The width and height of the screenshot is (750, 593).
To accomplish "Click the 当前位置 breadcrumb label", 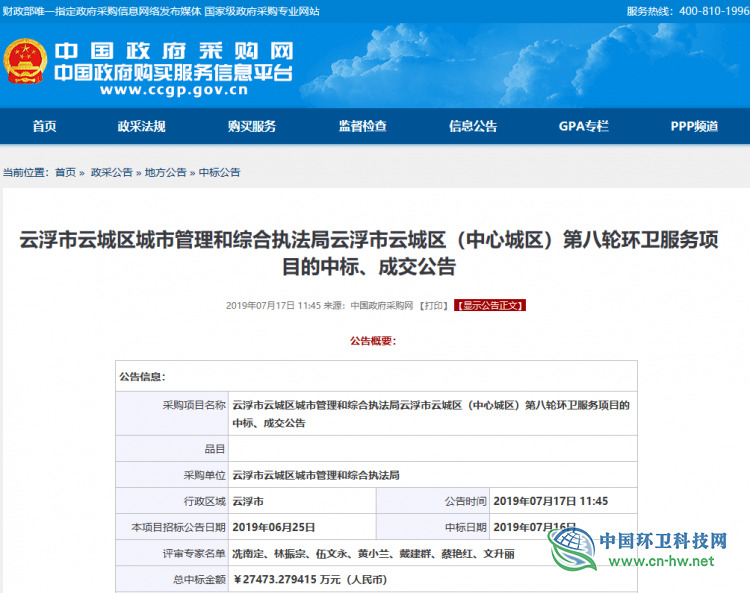I will tap(25, 172).
